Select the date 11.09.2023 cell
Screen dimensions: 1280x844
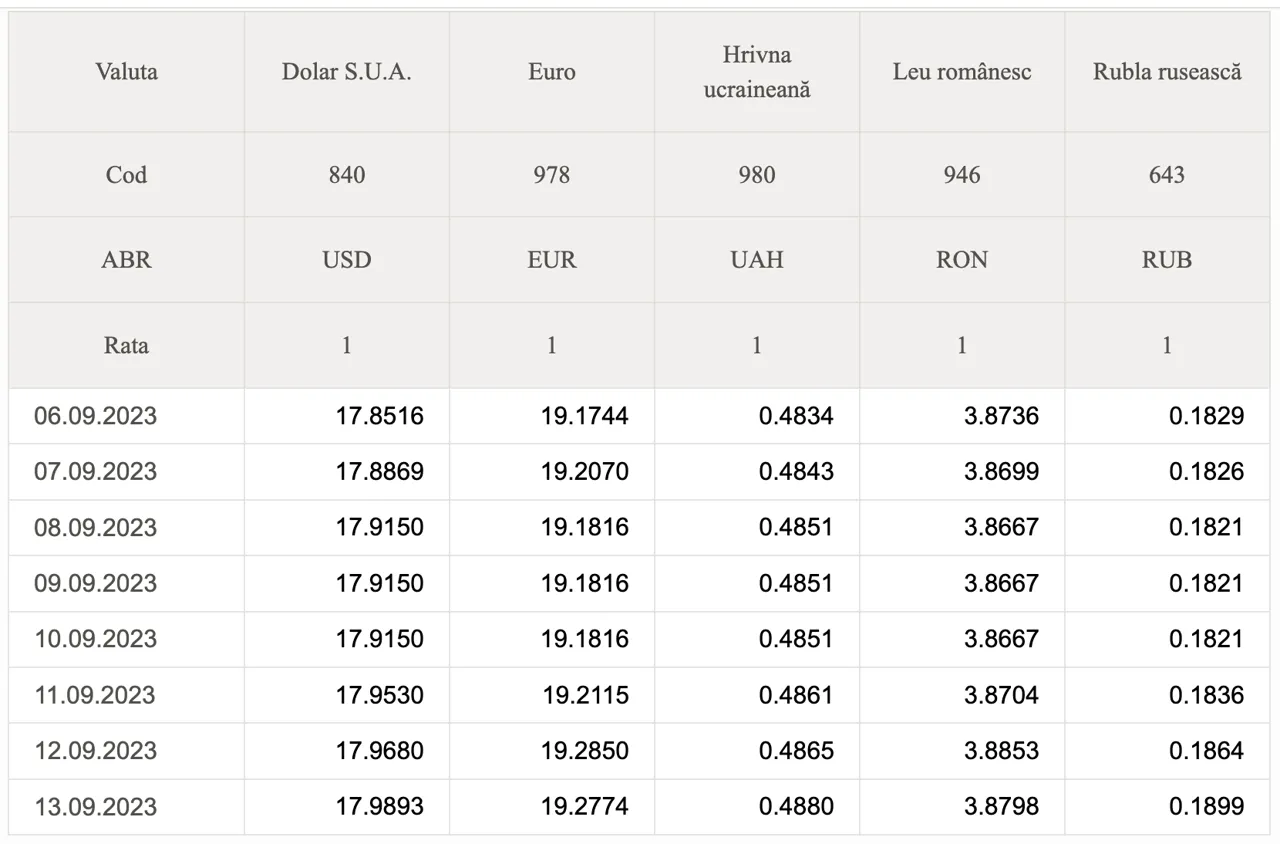(126, 695)
